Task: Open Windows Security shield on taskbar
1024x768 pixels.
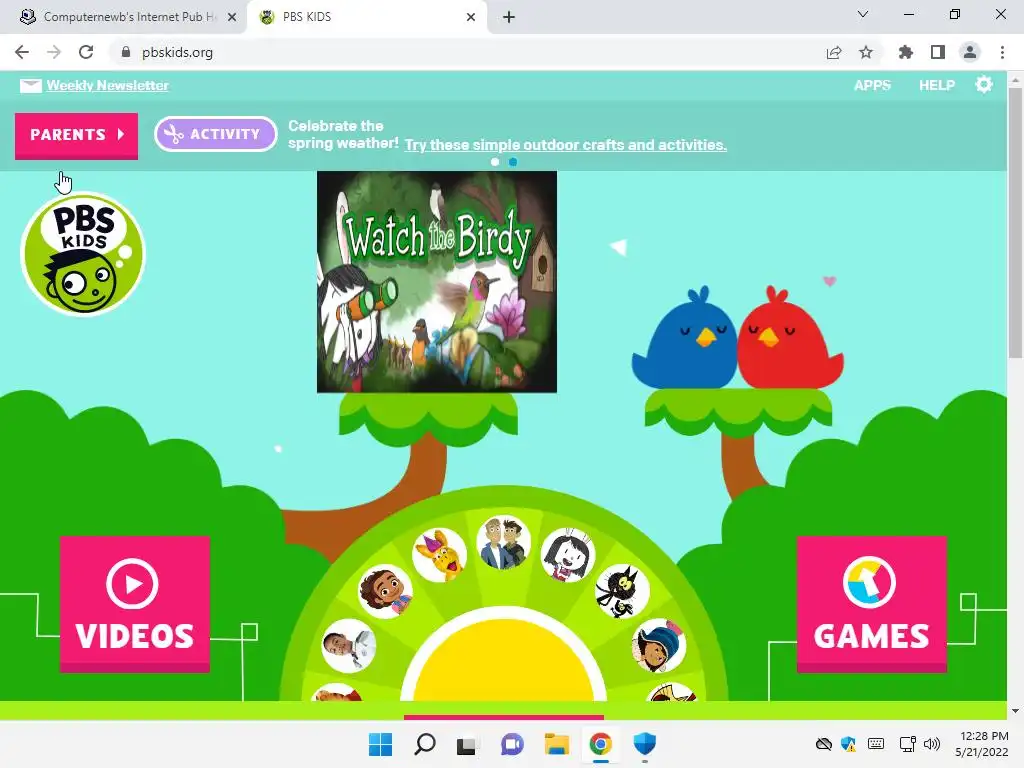Action: pyautogui.click(x=645, y=744)
